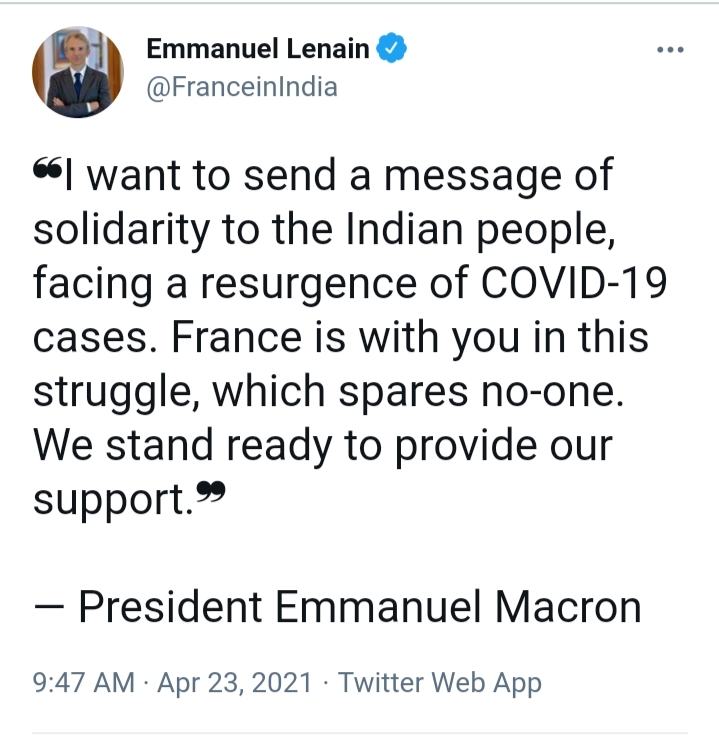Viewport: 719px width, 743px height.
Task: Click the word 'solidarity' in the tweet
Action: click(121, 229)
